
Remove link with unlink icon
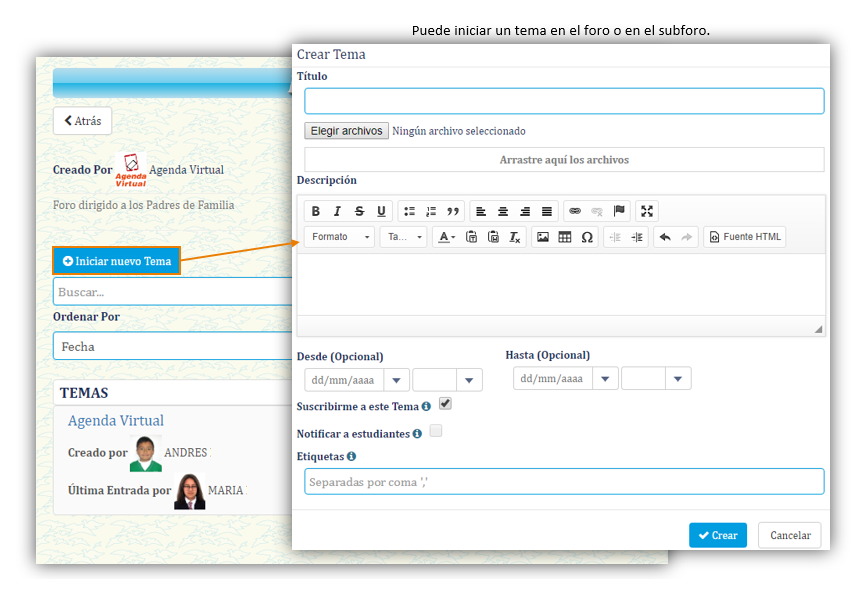click(x=597, y=211)
